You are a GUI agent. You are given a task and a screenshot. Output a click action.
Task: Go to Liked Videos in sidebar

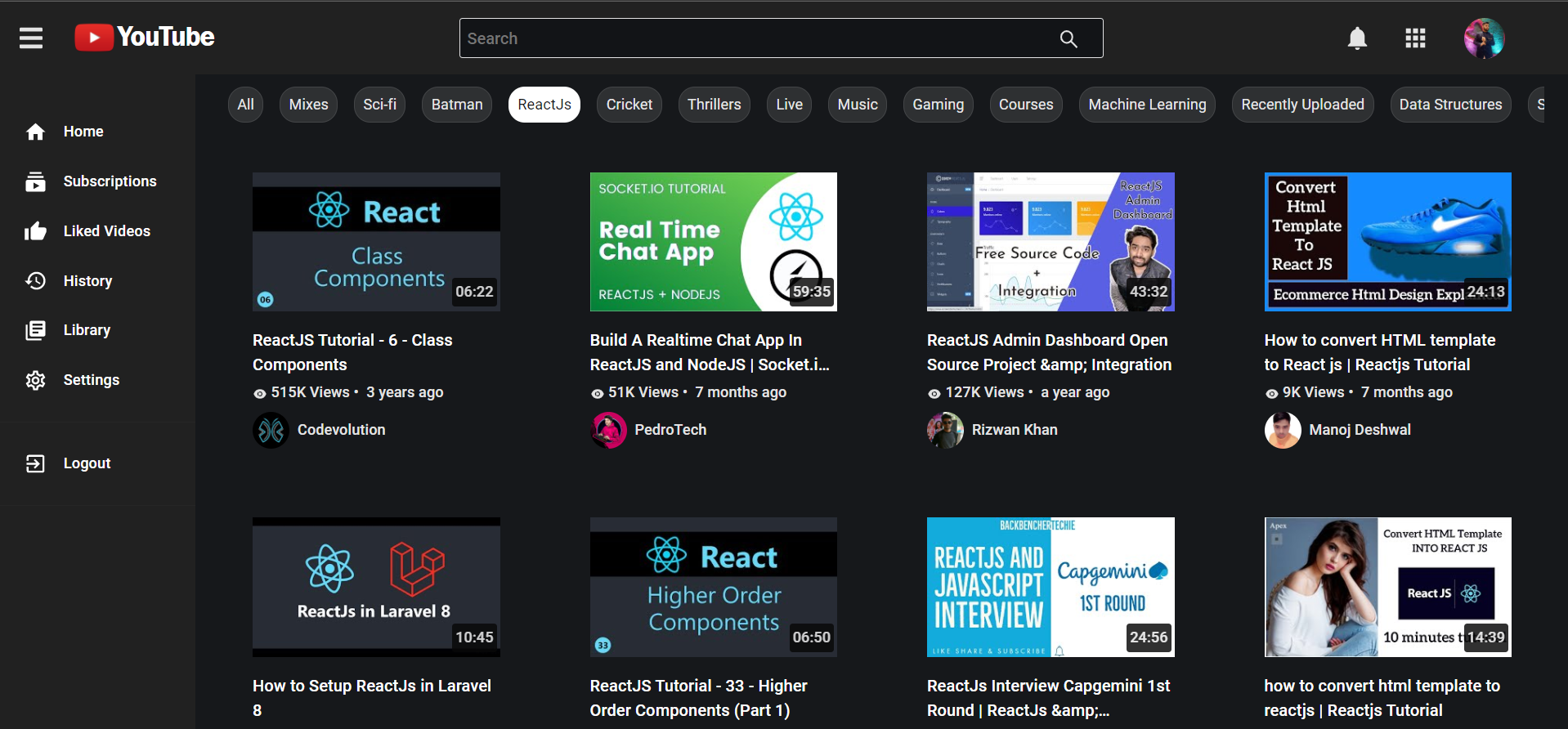coord(106,231)
